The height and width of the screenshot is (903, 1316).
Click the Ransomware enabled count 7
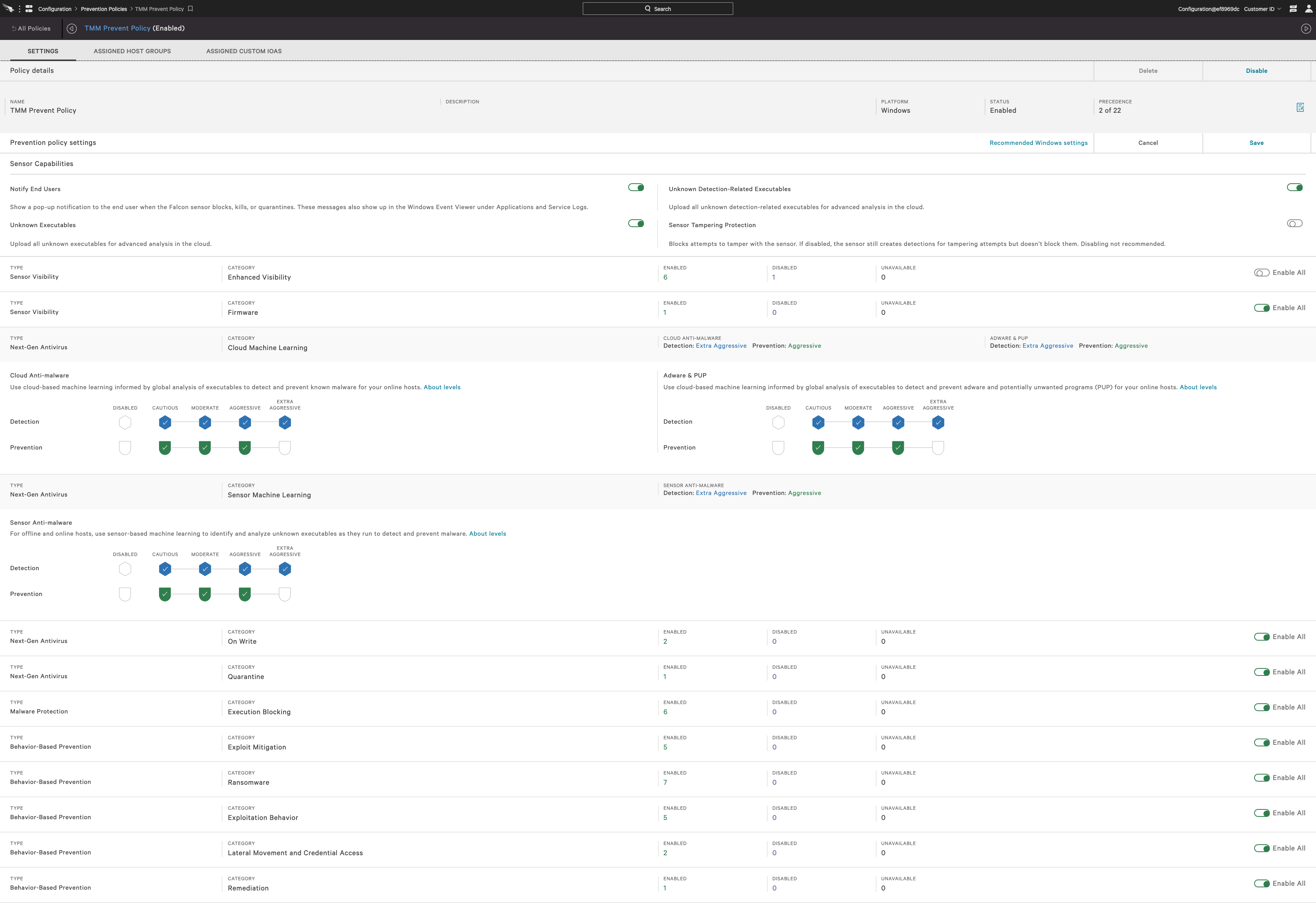(665, 782)
